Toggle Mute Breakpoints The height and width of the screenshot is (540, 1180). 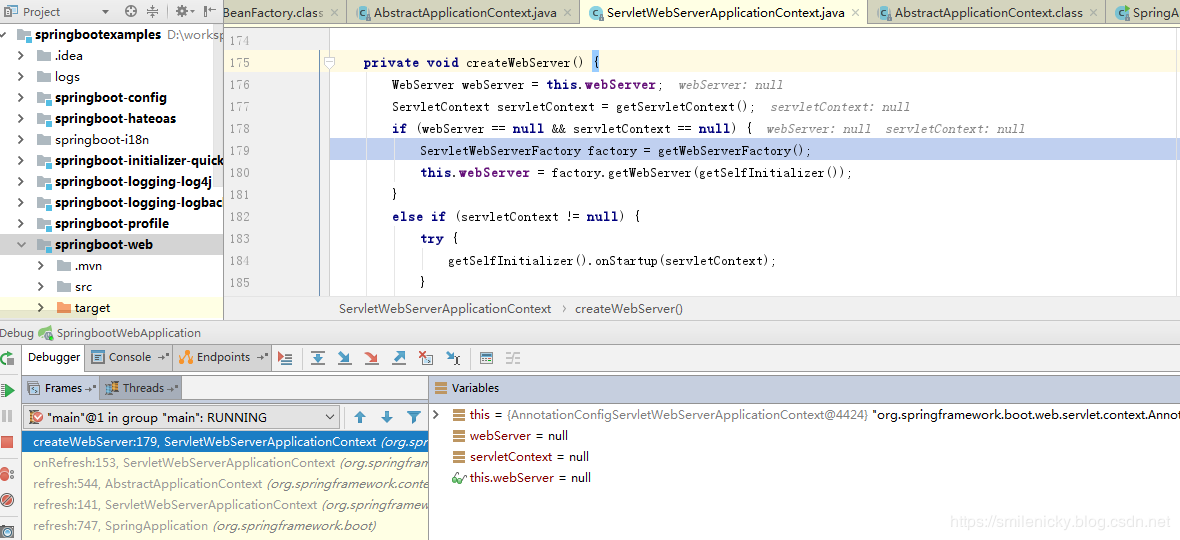8,500
